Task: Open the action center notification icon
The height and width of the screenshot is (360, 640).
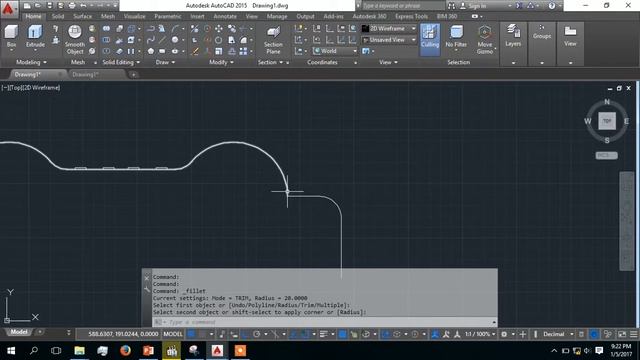Action: click(599, 351)
